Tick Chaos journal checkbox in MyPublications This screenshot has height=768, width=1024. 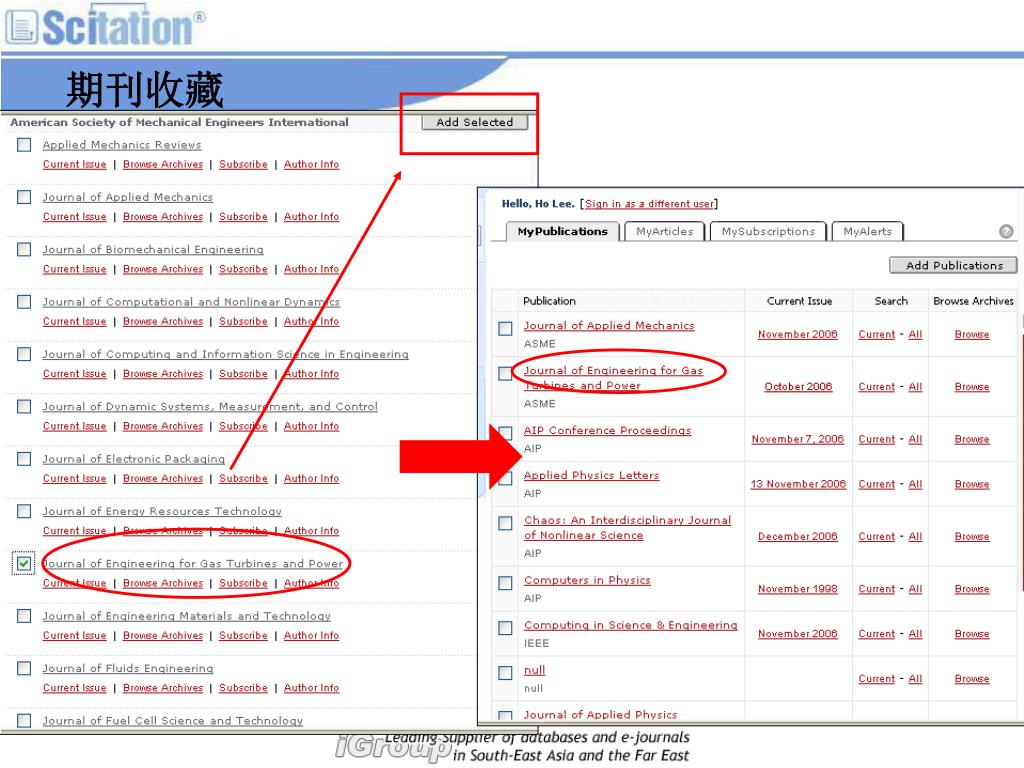coord(505,523)
